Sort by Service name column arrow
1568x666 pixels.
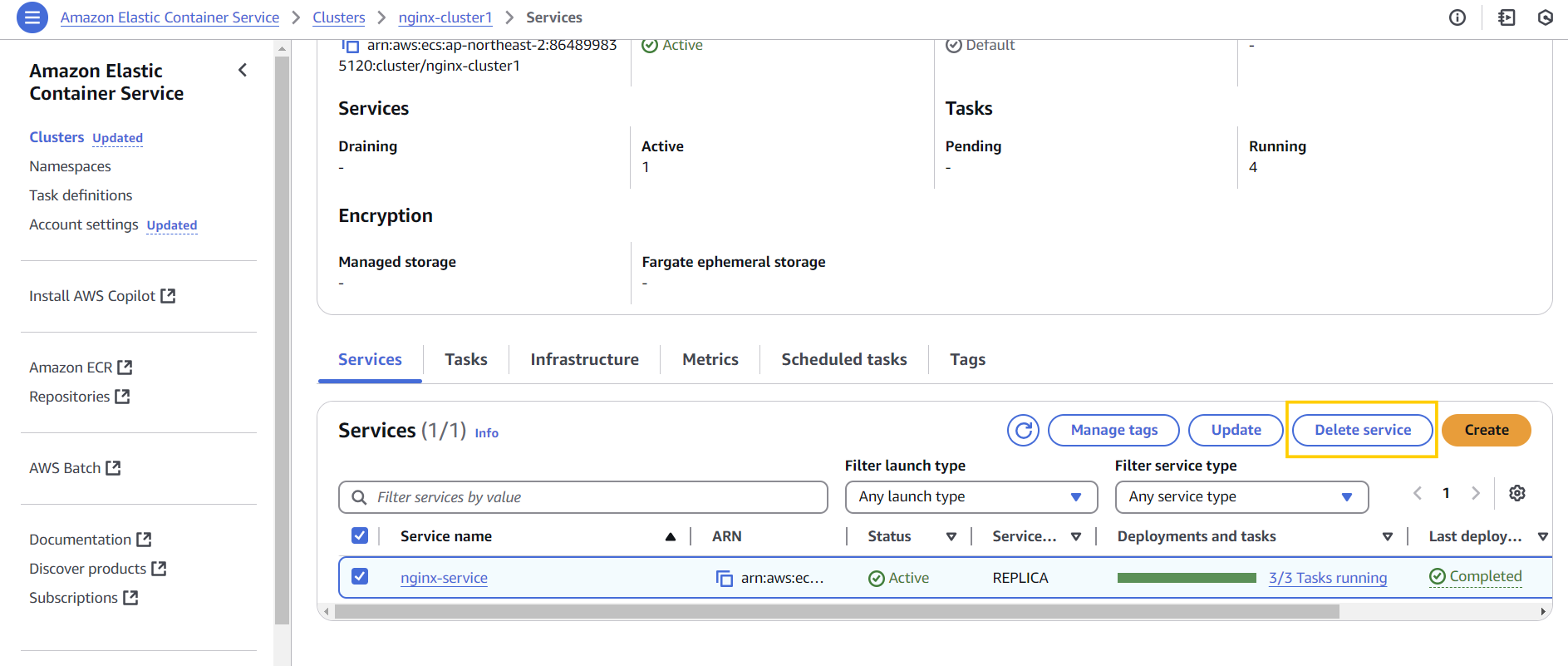[671, 537]
